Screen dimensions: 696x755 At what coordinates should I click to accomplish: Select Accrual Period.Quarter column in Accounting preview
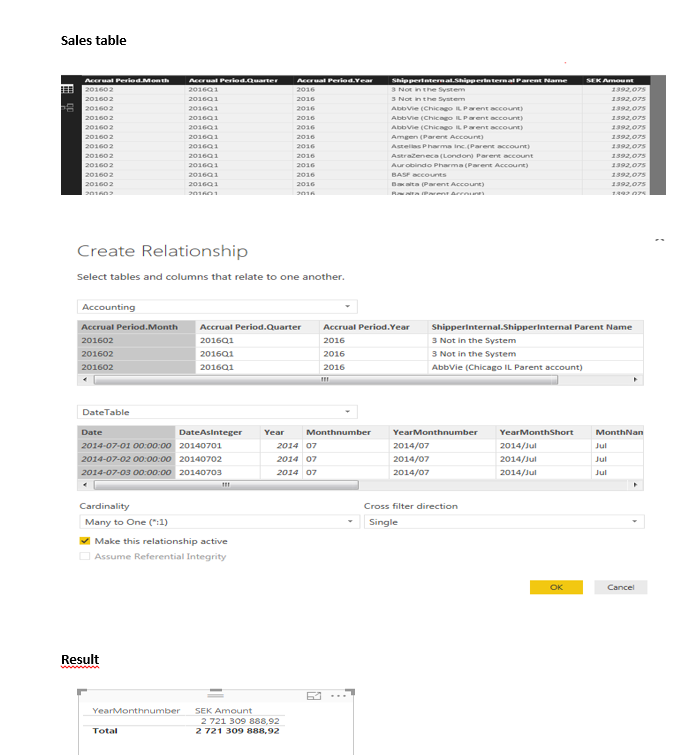point(257,327)
